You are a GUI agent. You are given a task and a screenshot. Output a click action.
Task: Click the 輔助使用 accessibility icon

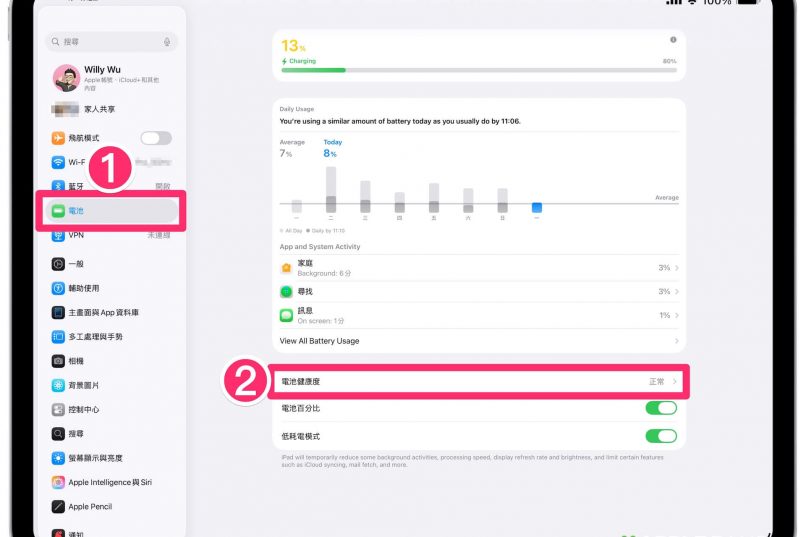point(59,288)
